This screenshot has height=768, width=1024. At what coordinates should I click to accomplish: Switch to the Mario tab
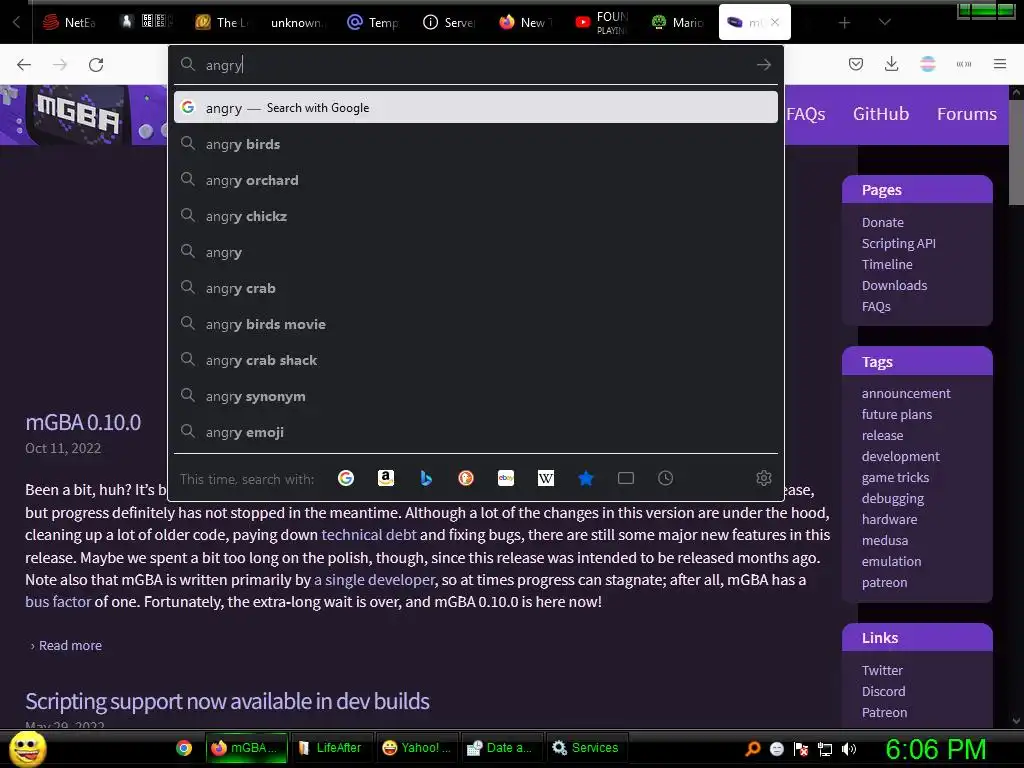[678, 22]
